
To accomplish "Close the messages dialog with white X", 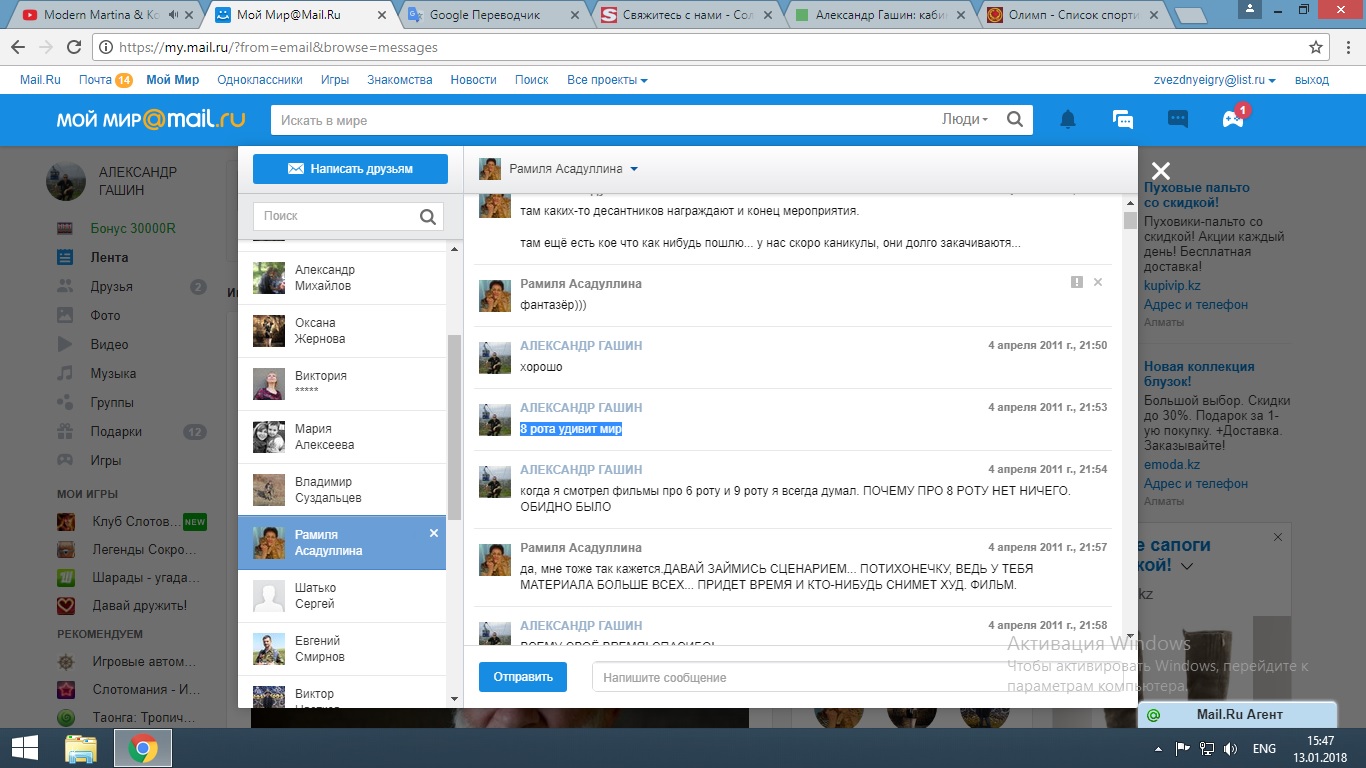I will (x=1161, y=171).
